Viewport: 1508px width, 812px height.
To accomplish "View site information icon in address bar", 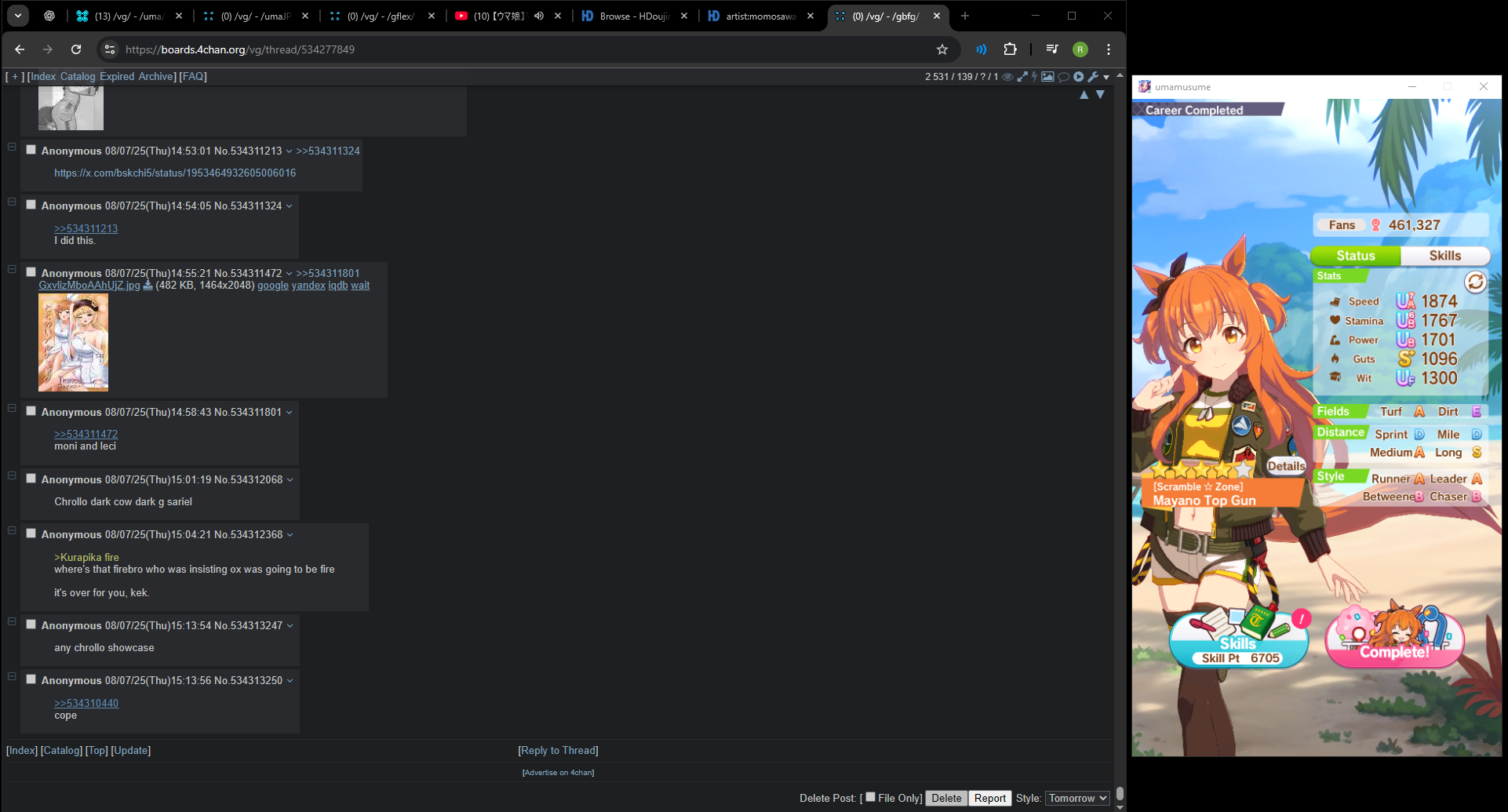I will pos(110,49).
